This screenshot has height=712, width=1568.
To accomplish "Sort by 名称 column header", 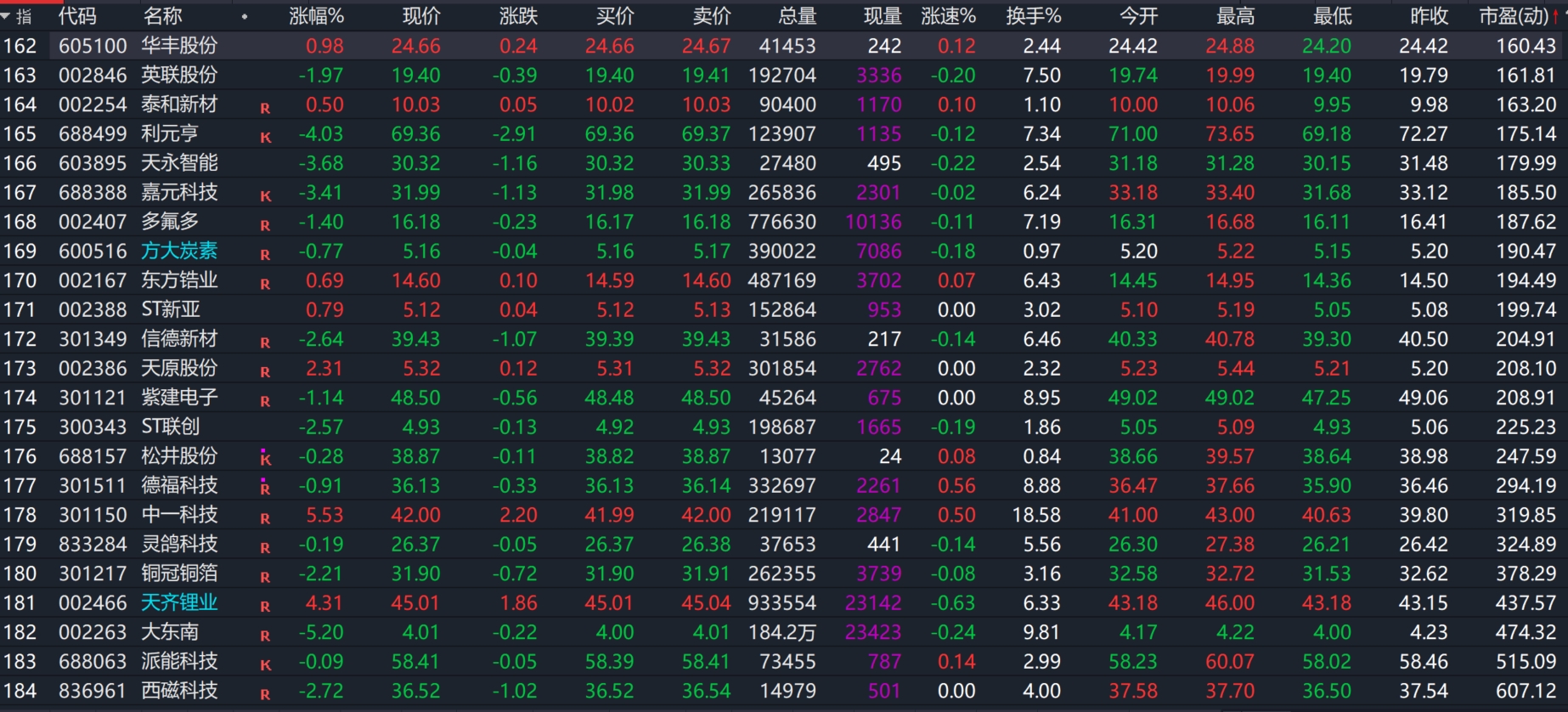I will (x=162, y=16).
